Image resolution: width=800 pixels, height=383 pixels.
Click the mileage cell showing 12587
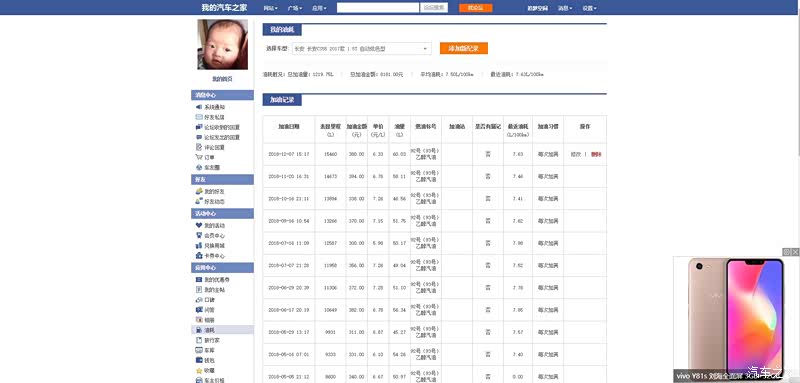click(331, 243)
